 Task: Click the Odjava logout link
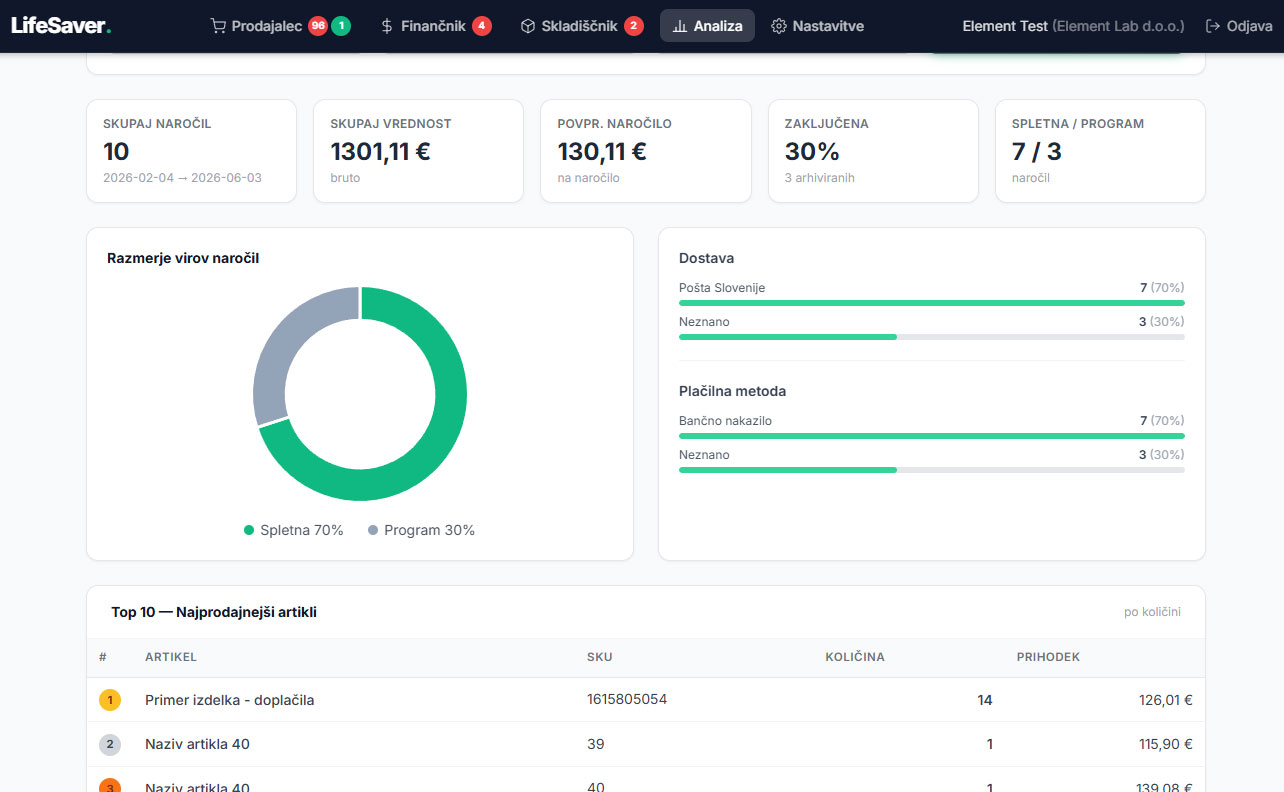(x=1239, y=26)
